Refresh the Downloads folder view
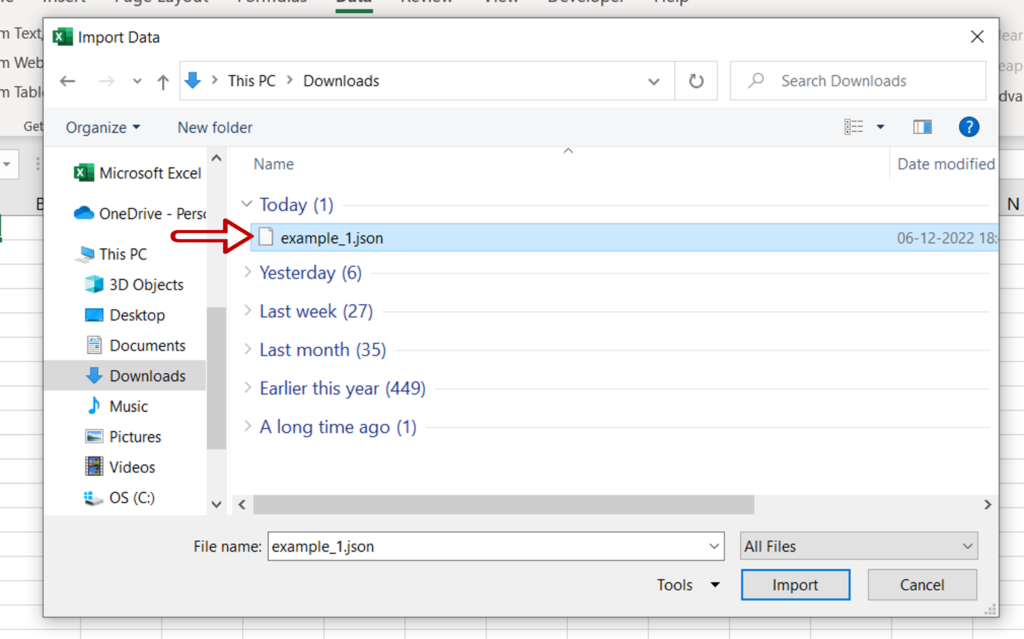The height and width of the screenshot is (639, 1024). pyautogui.click(x=696, y=80)
